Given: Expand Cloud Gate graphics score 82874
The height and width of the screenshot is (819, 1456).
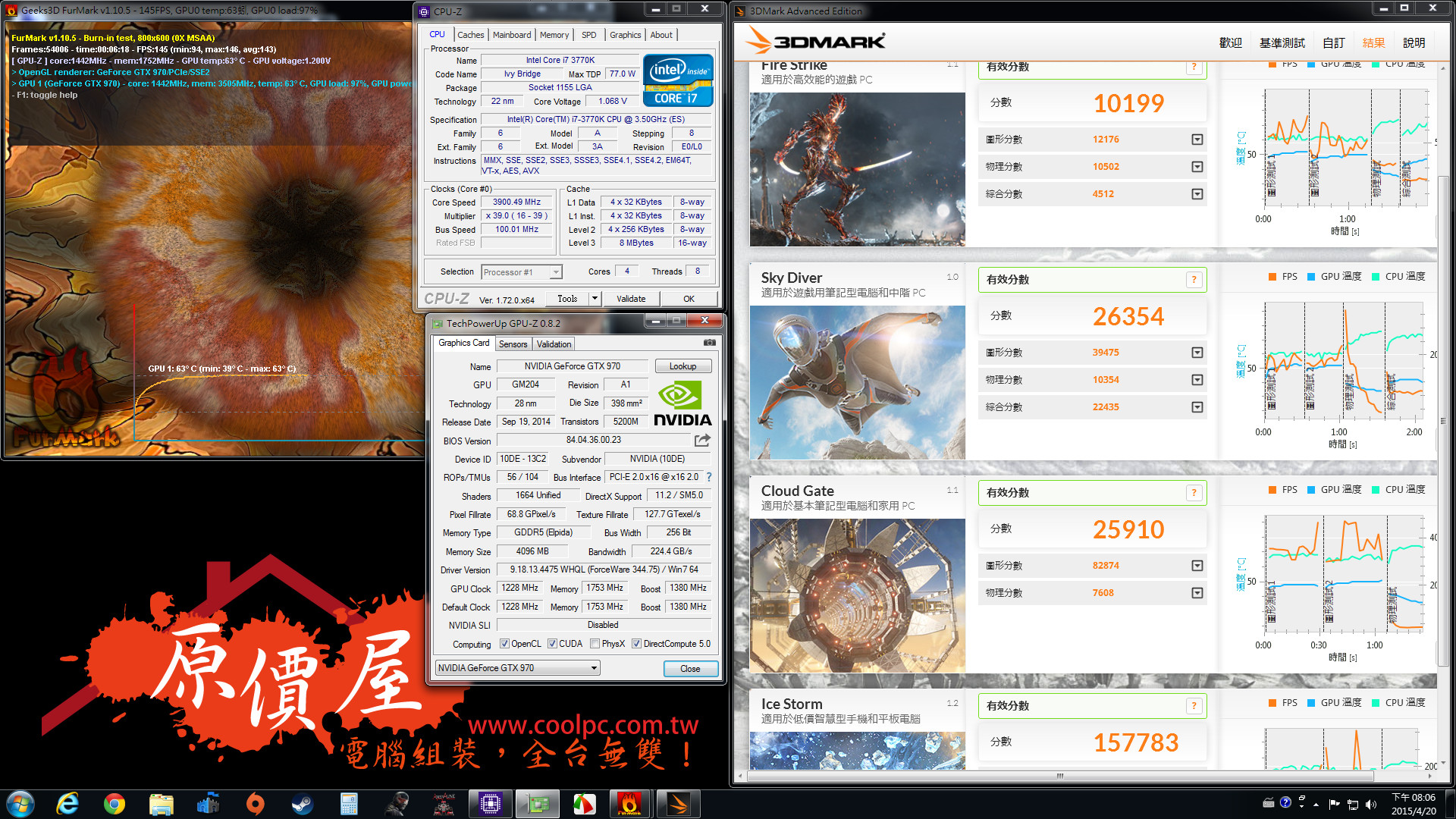Looking at the screenshot, I should click(x=1197, y=566).
